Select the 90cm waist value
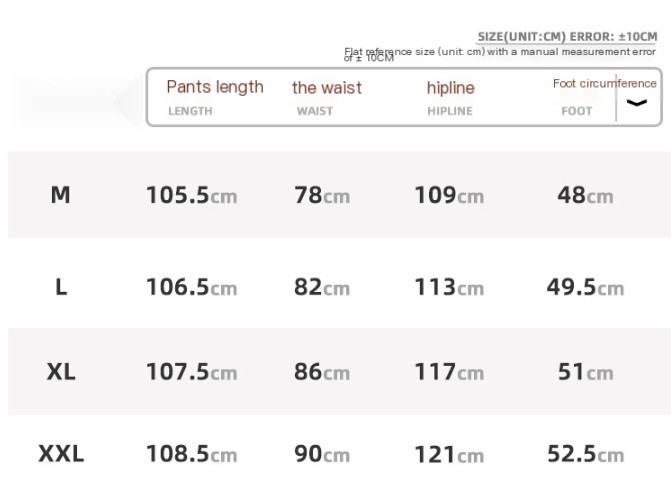The height and width of the screenshot is (479, 671). (322, 455)
